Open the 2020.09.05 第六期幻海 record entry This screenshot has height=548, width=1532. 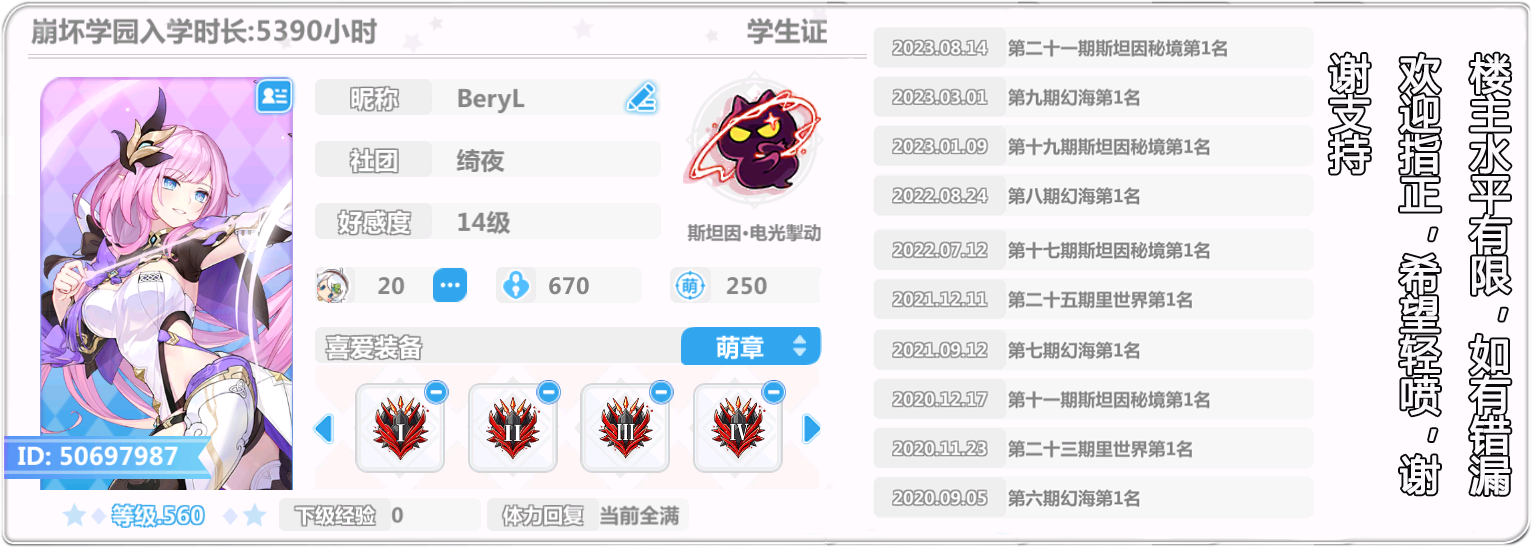click(1093, 498)
